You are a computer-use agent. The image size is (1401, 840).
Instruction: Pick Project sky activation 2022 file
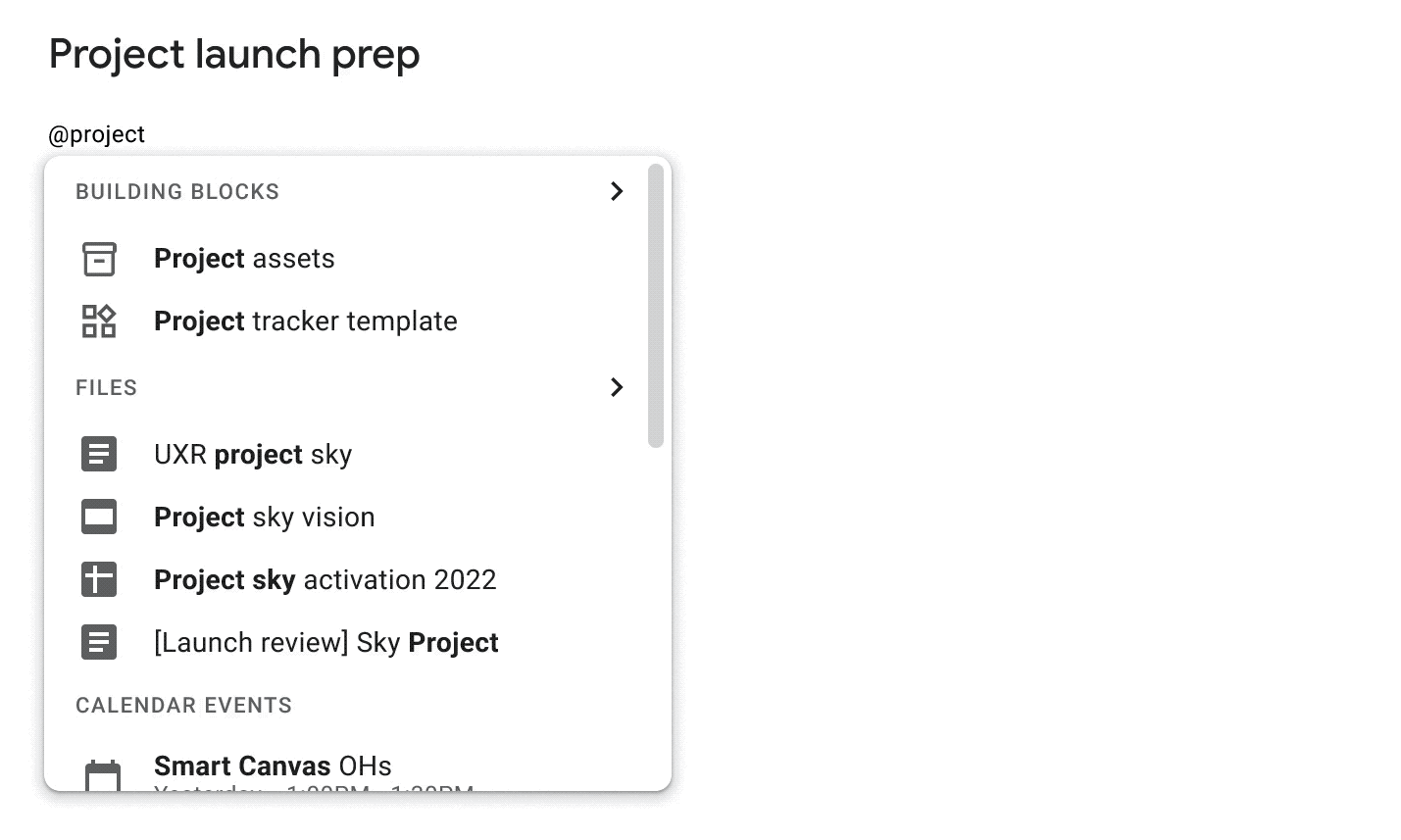pyautogui.click(x=350, y=580)
